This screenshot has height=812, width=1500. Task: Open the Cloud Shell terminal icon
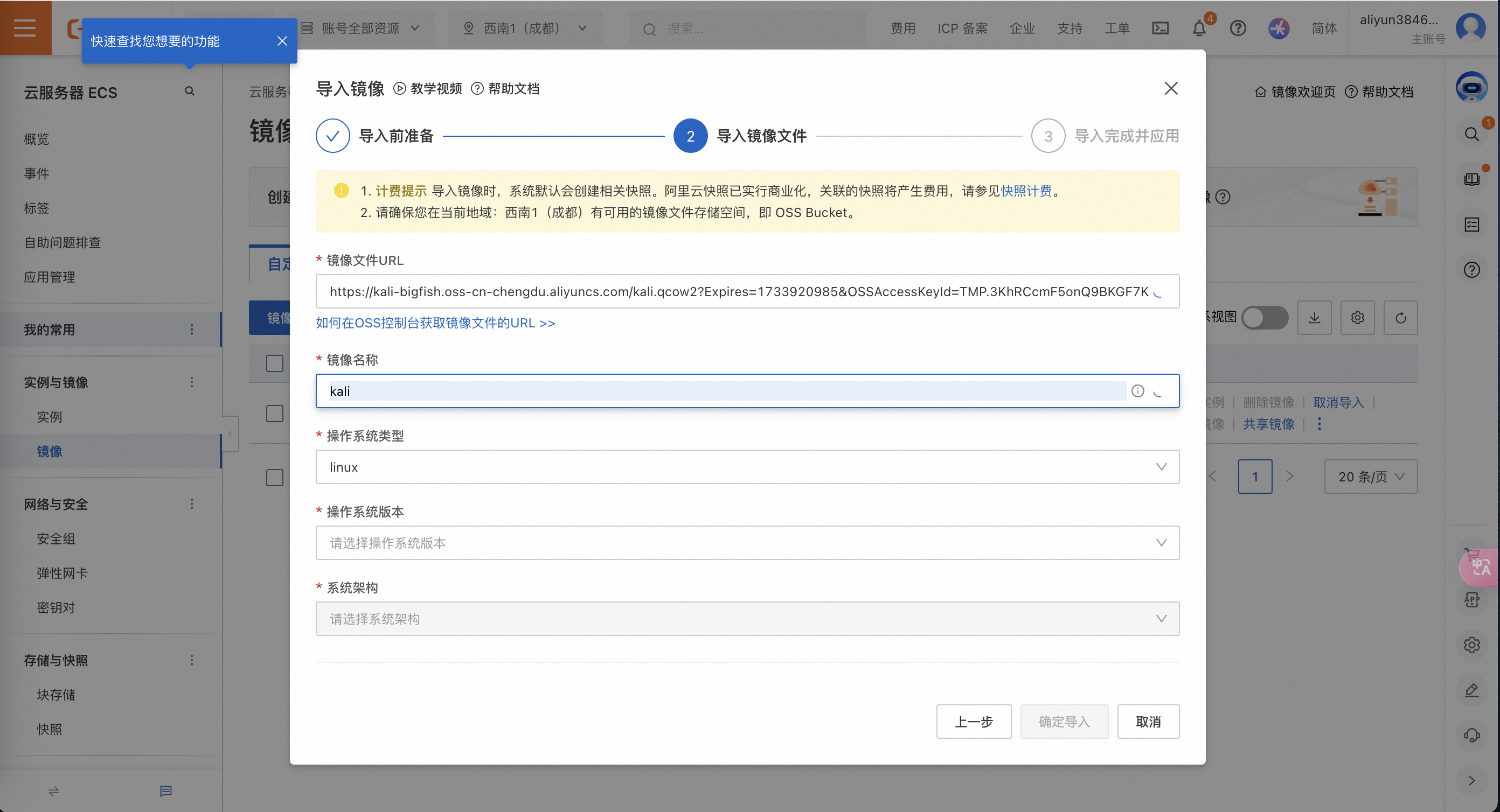(x=1160, y=28)
